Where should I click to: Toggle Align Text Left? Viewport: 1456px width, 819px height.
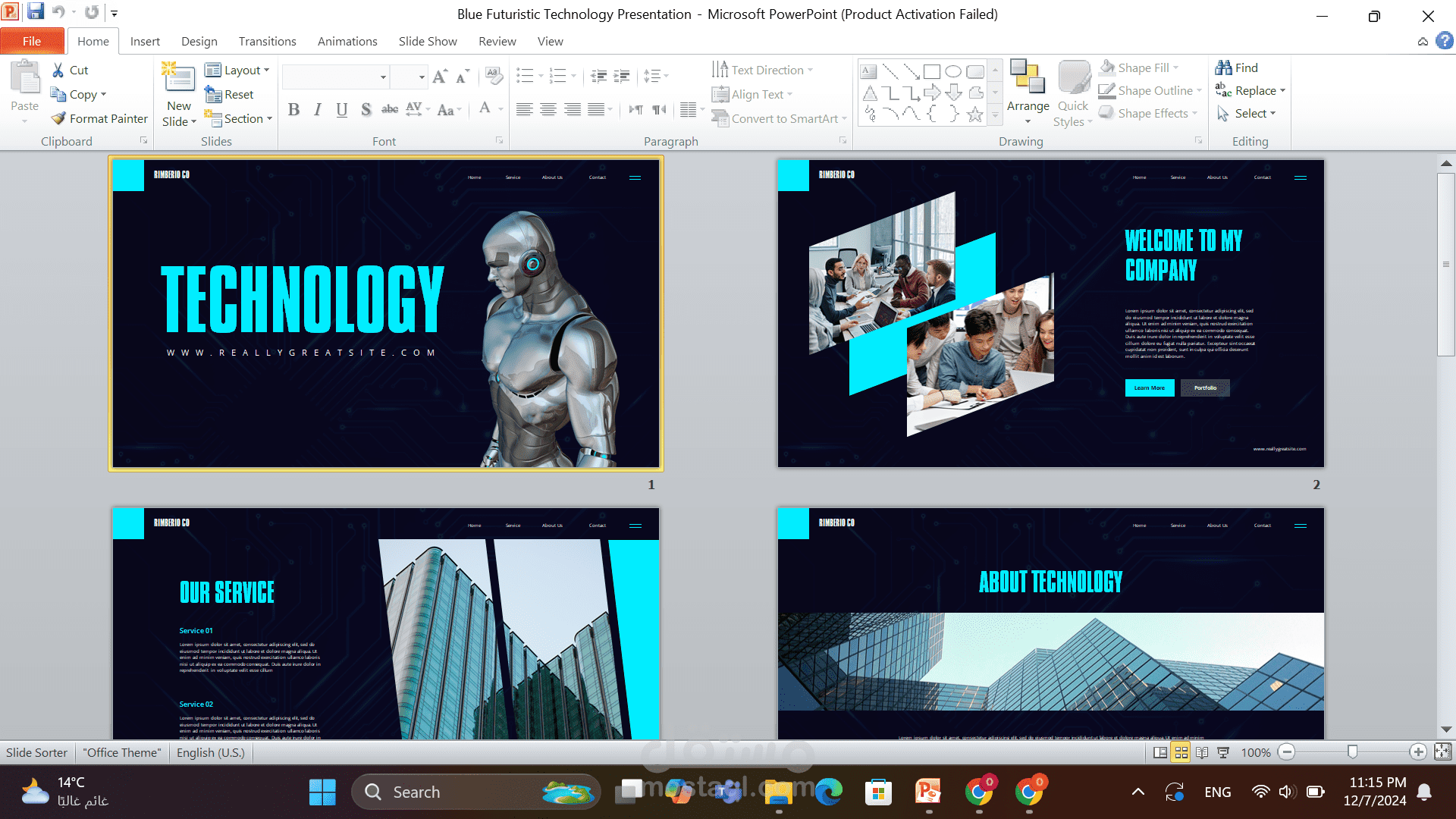[524, 110]
